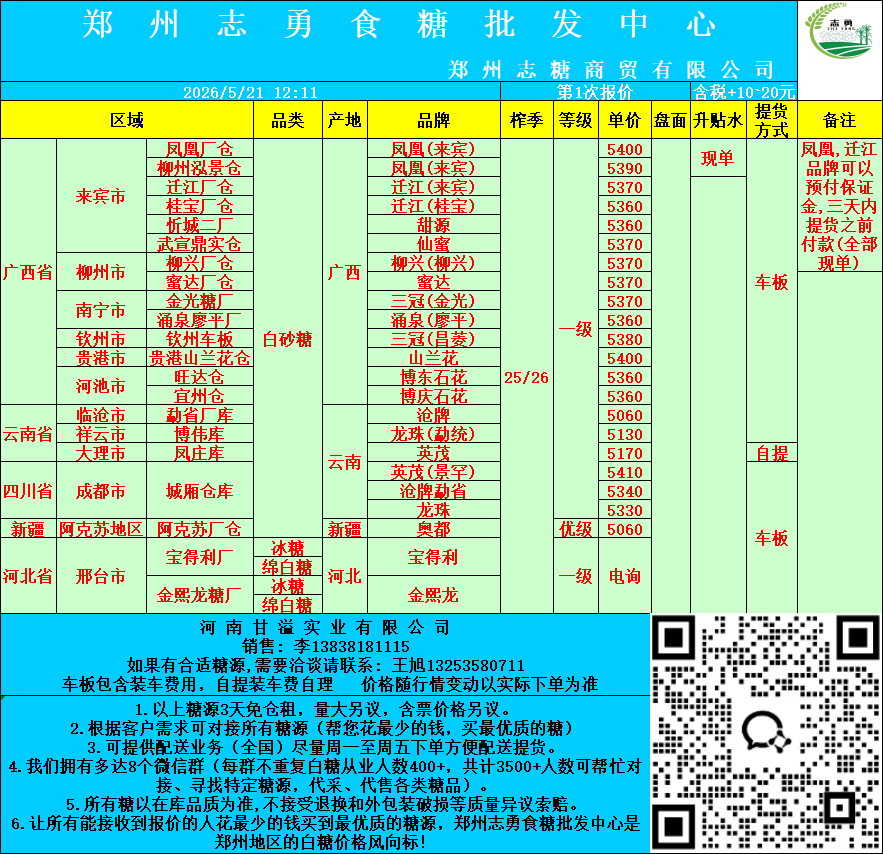Select the 蜜达厂仓 cell

coord(199,281)
